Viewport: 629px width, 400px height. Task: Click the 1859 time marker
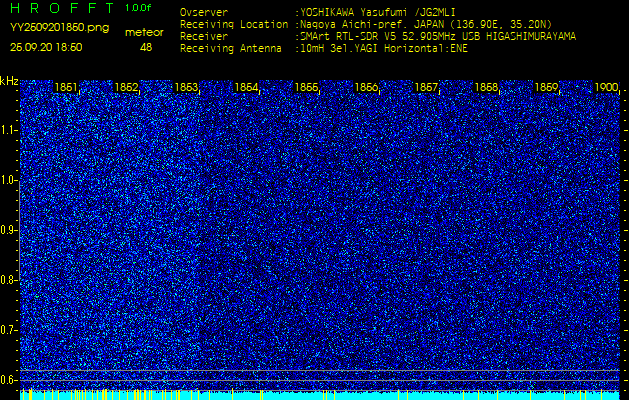tap(547, 88)
